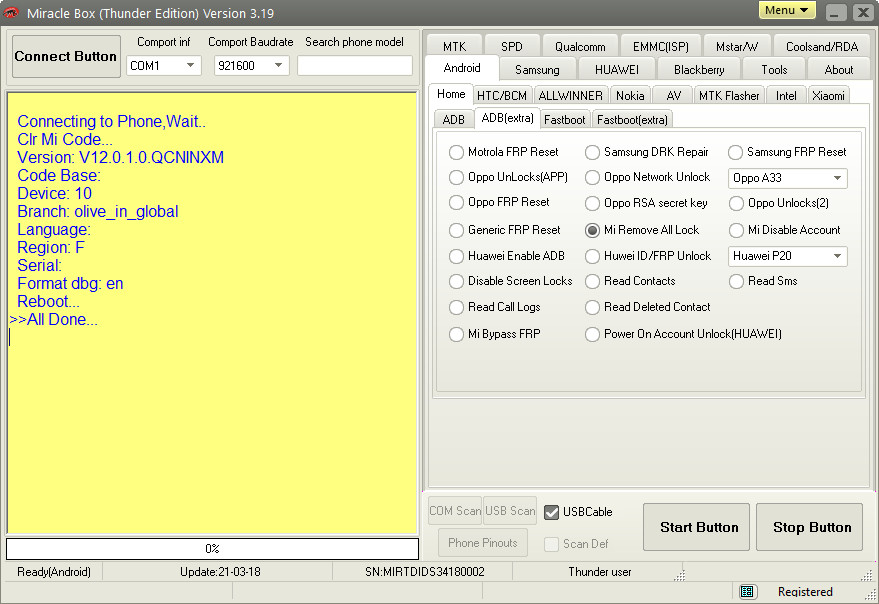The height and width of the screenshot is (604, 879).
Task: Select Read Deleted Contact radio option
Action: point(648,307)
